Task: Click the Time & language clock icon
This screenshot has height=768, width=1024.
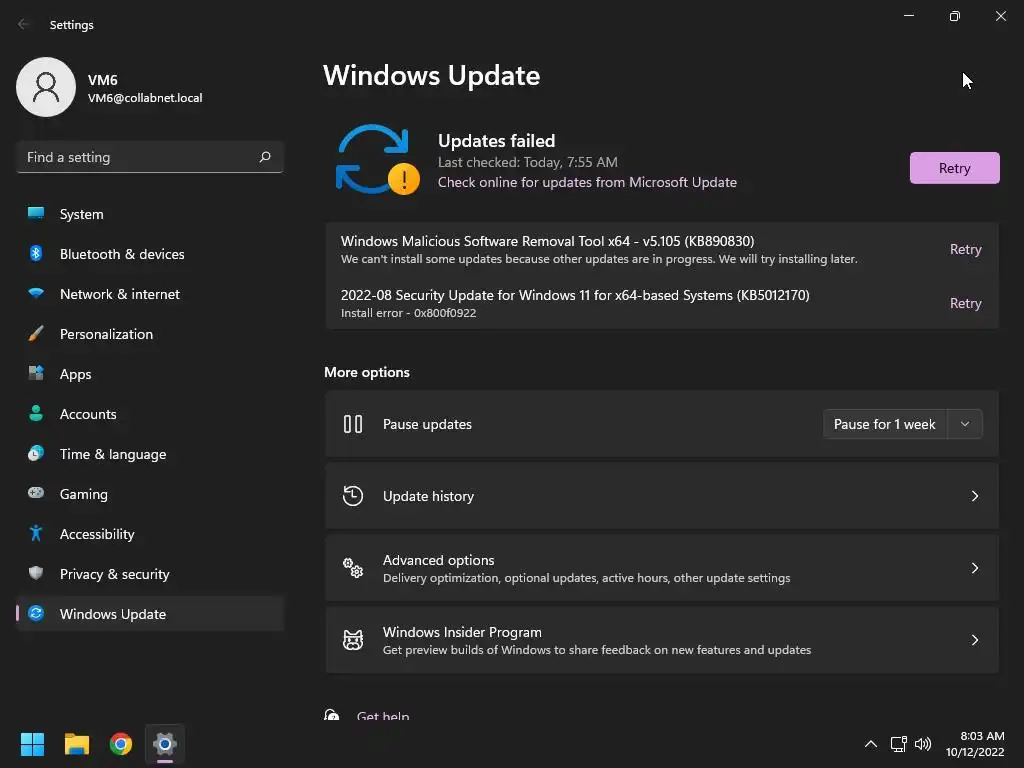Action: 36,453
